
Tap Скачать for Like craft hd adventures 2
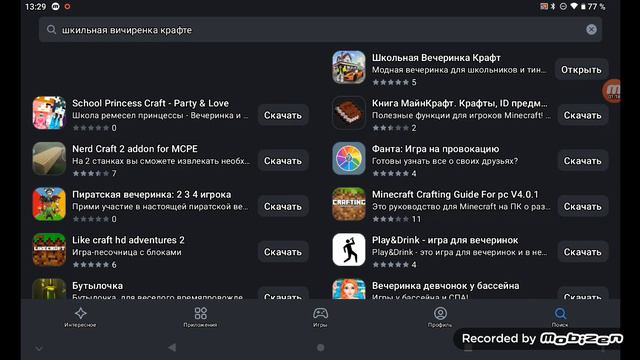click(x=283, y=252)
